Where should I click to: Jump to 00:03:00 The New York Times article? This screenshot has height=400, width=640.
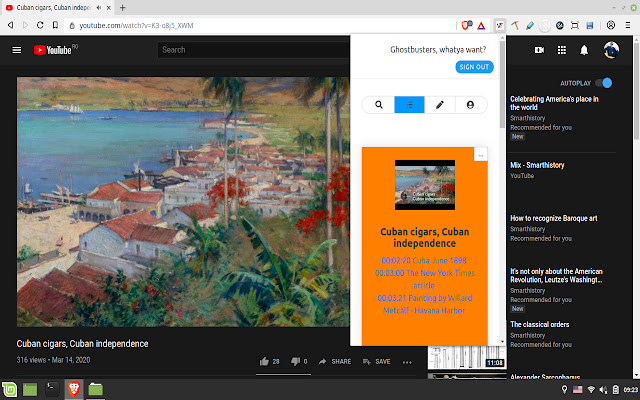click(424, 279)
